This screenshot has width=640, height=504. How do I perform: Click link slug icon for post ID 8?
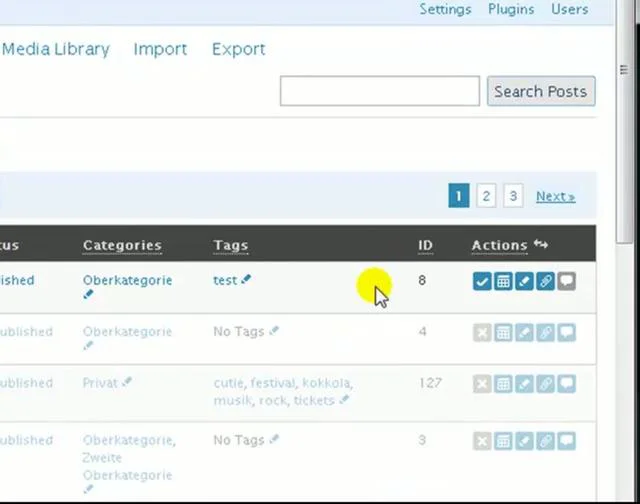click(x=546, y=281)
